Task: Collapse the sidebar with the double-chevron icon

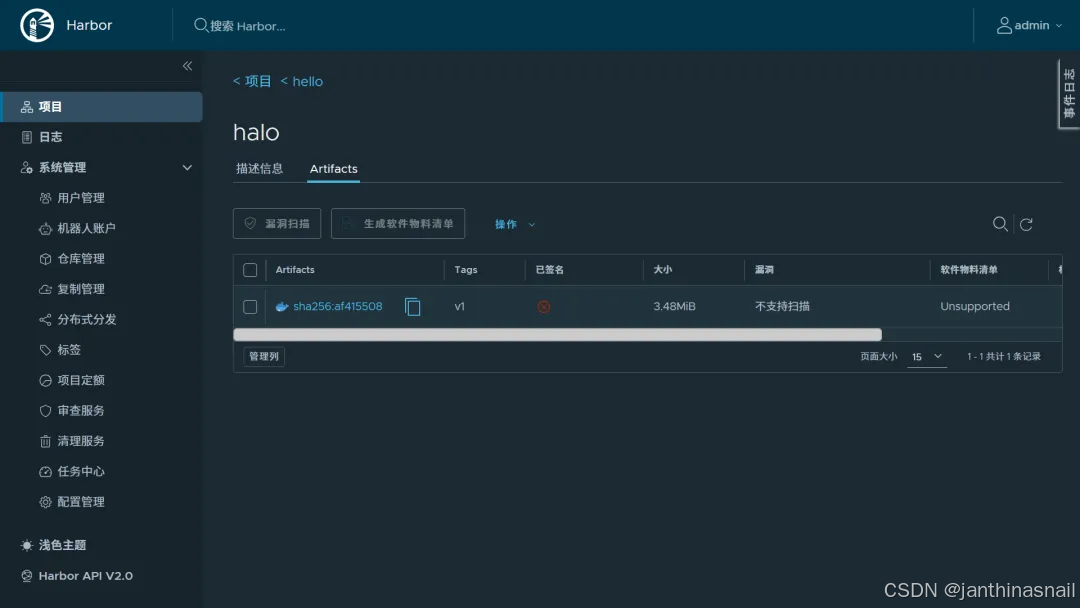Action: [x=187, y=66]
